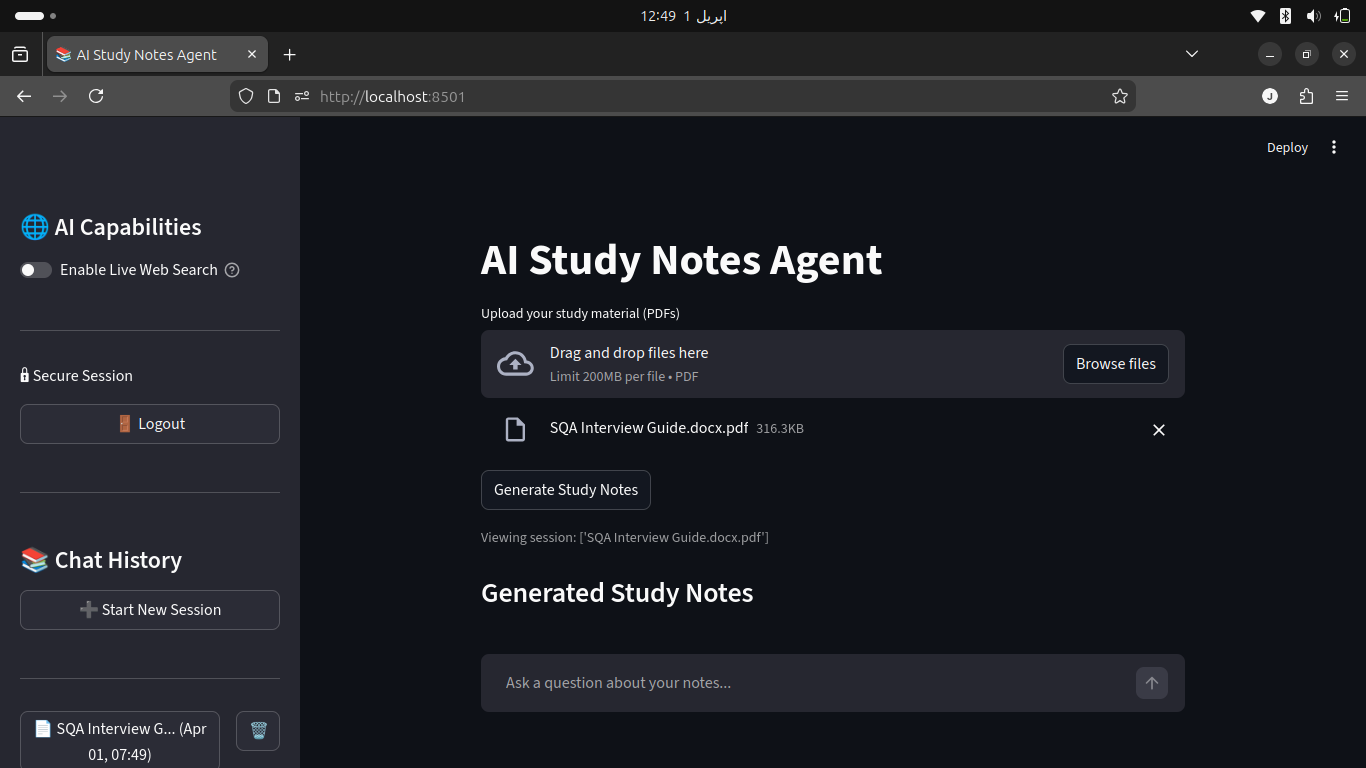Click the Wi-Fi status icon
The height and width of the screenshot is (768, 1366).
(1258, 16)
